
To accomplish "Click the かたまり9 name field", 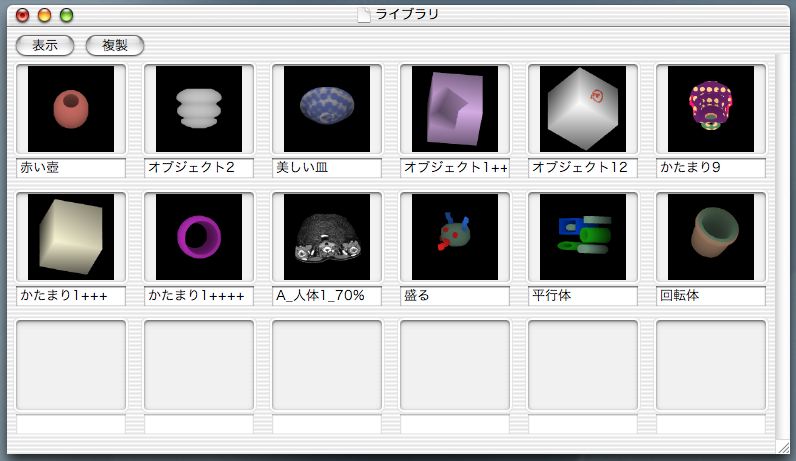I will click(711, 168).
